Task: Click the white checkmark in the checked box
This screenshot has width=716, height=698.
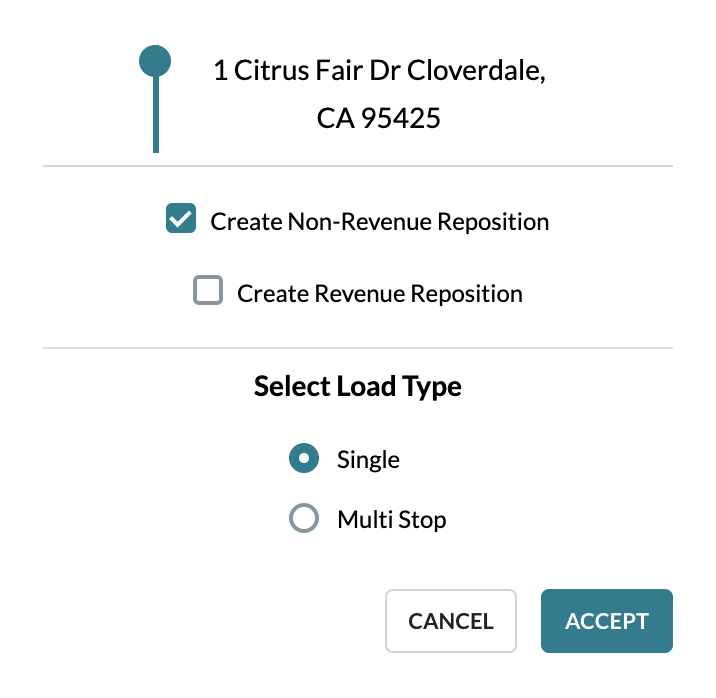Action: pyautogui.click(x=180, y=219)
